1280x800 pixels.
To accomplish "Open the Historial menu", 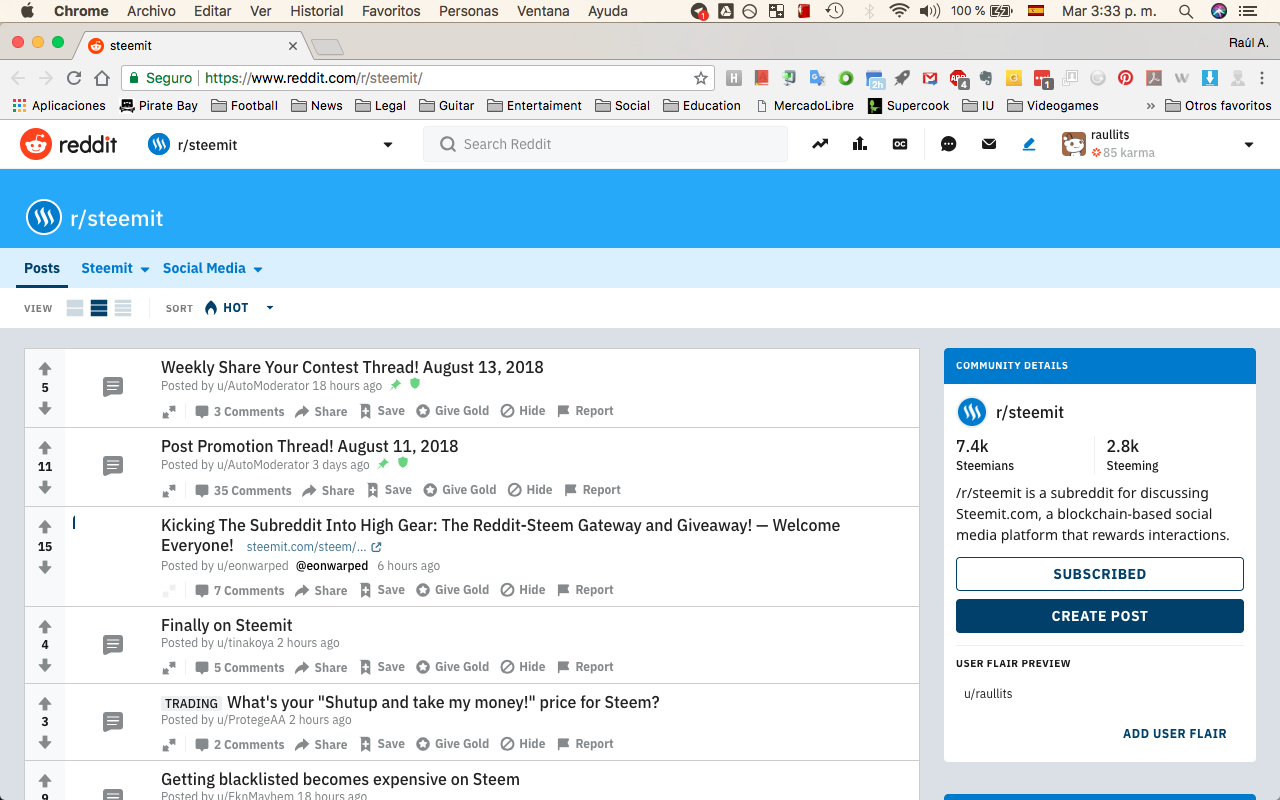I will [317, 11].
